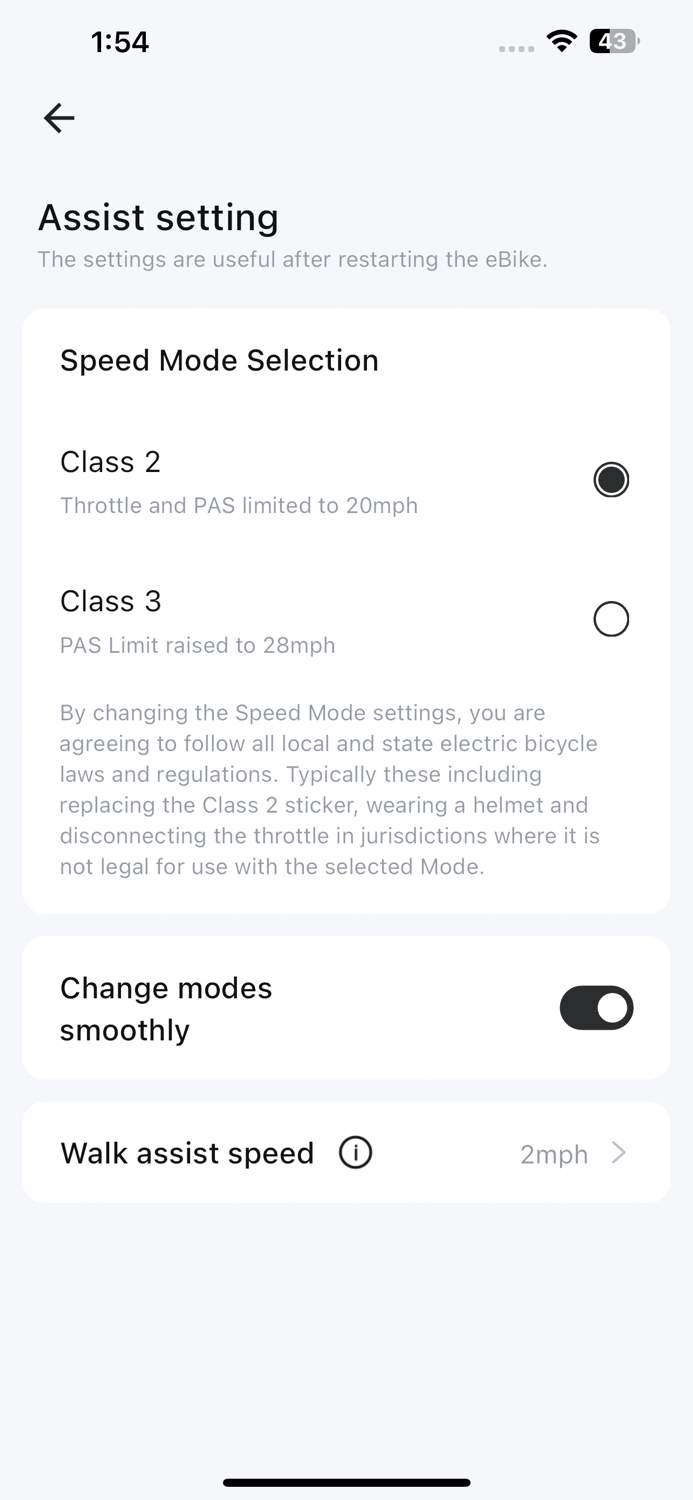Tap the home indicator bar at bottom
Image resolution: width=693 pixels, height=1500 pixels.
click(346, 1483)
